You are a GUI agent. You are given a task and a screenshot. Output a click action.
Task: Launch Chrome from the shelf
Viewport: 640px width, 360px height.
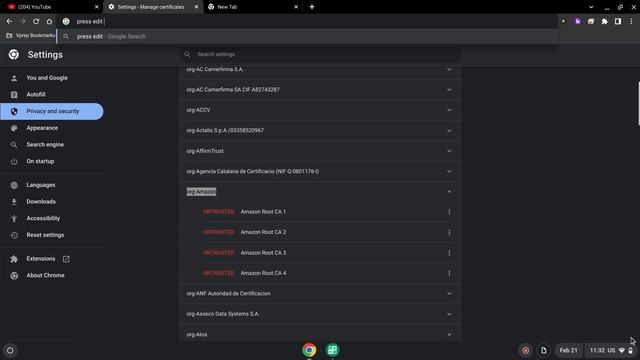click(x=309, y=350)
